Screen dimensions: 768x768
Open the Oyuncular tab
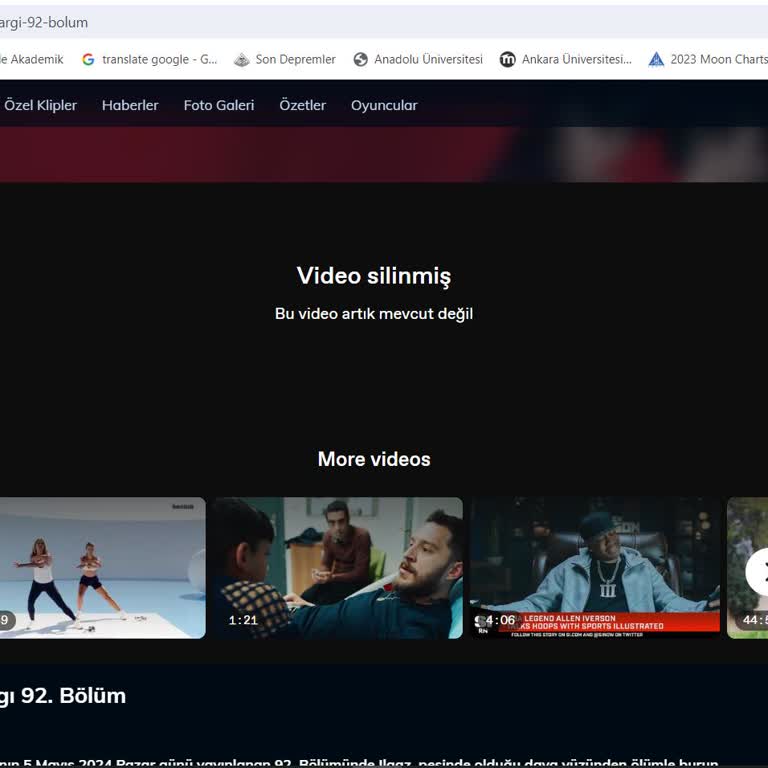(384, 105)
